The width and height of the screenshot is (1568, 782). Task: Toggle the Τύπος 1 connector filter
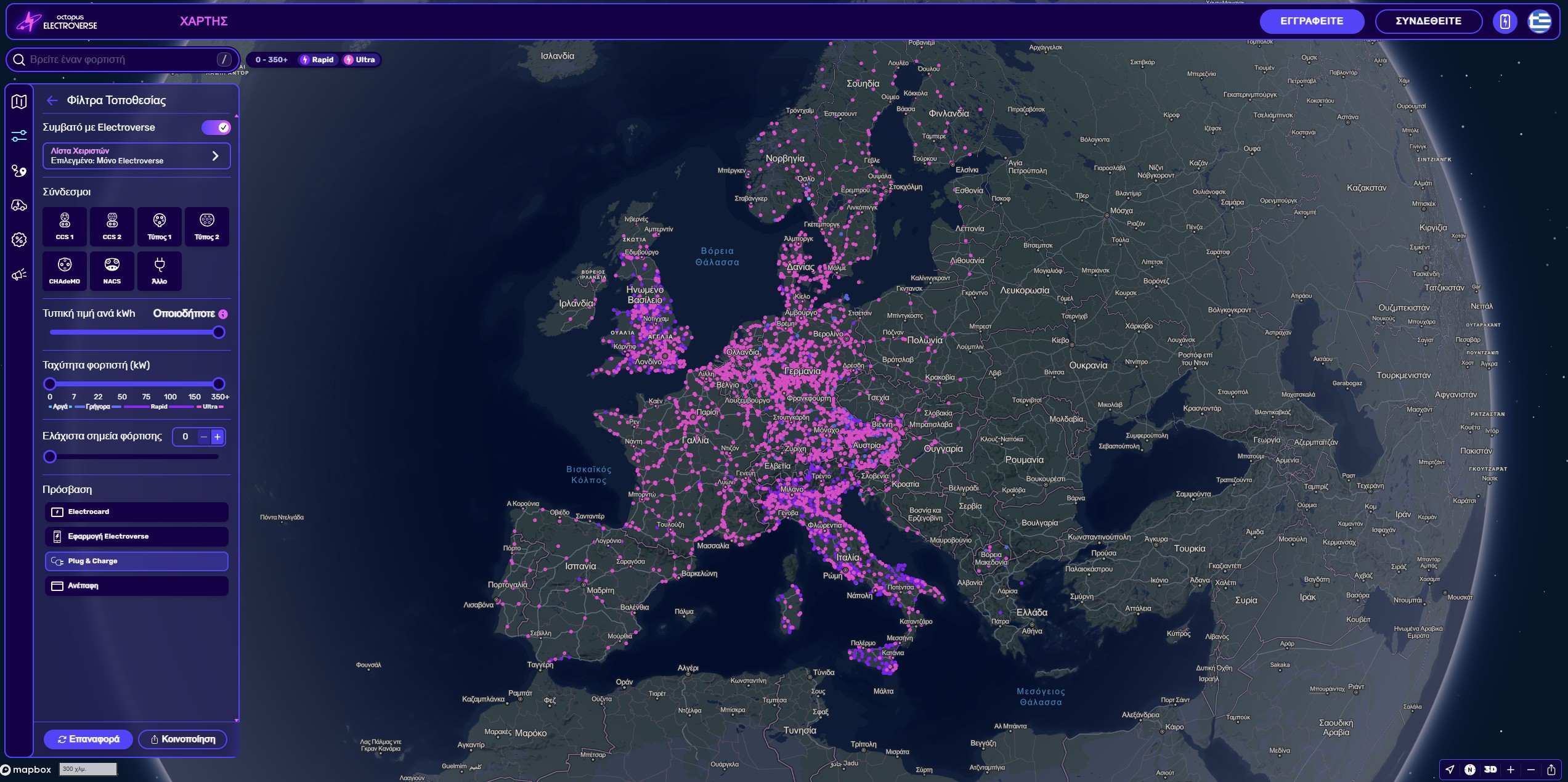coord(160,227)
